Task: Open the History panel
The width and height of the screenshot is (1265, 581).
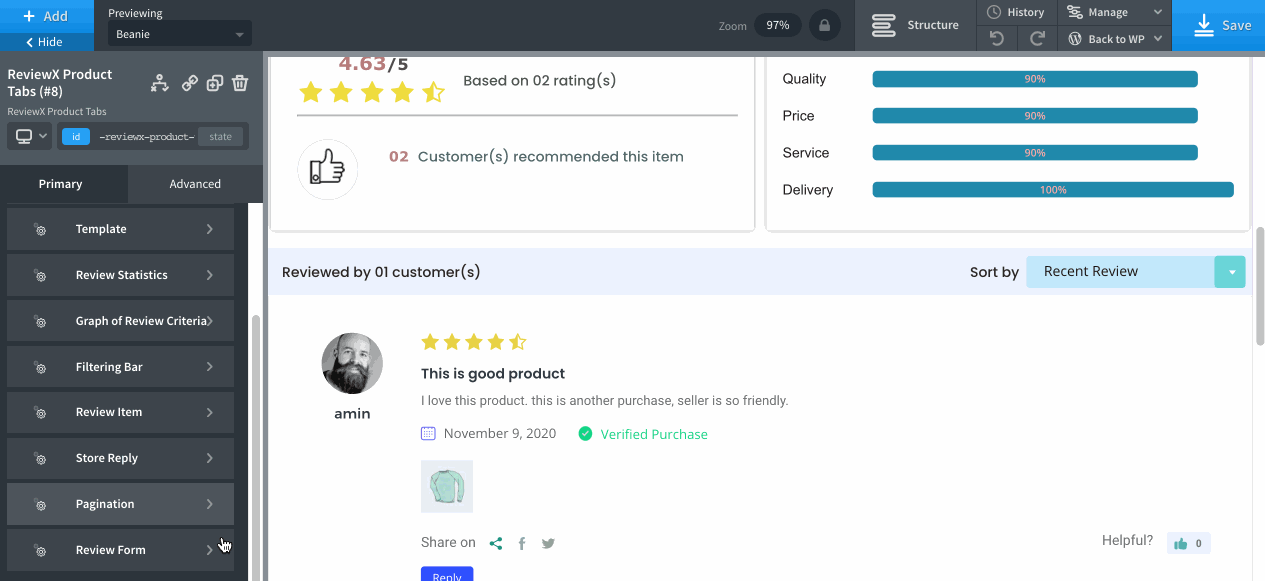Action: click(1016, 12)
